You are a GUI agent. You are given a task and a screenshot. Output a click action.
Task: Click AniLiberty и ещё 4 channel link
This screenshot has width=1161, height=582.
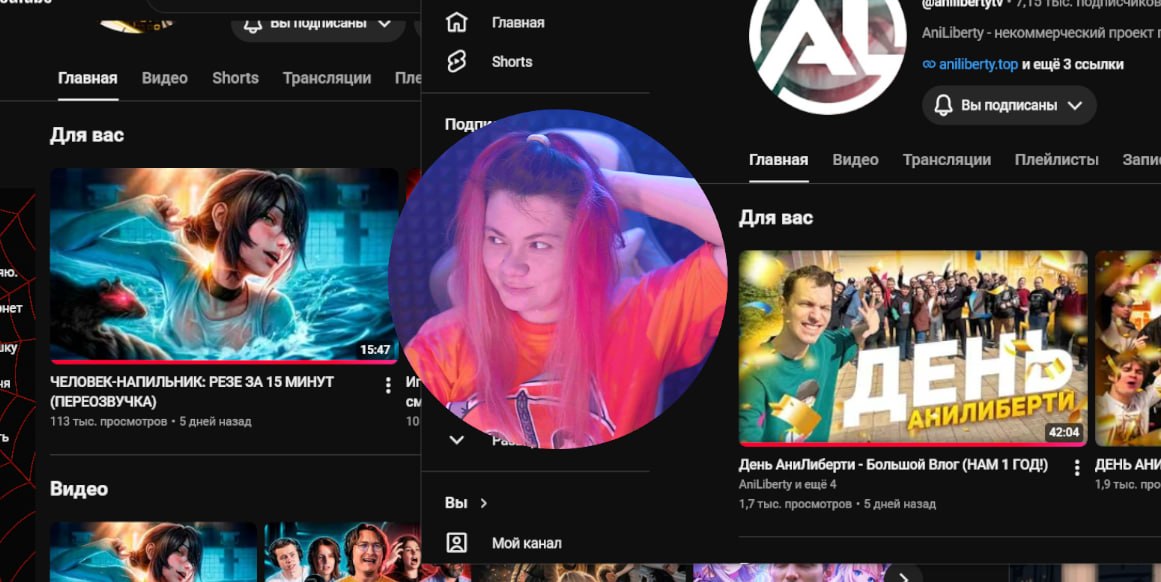pyautogui.click(x=788, y=484)
